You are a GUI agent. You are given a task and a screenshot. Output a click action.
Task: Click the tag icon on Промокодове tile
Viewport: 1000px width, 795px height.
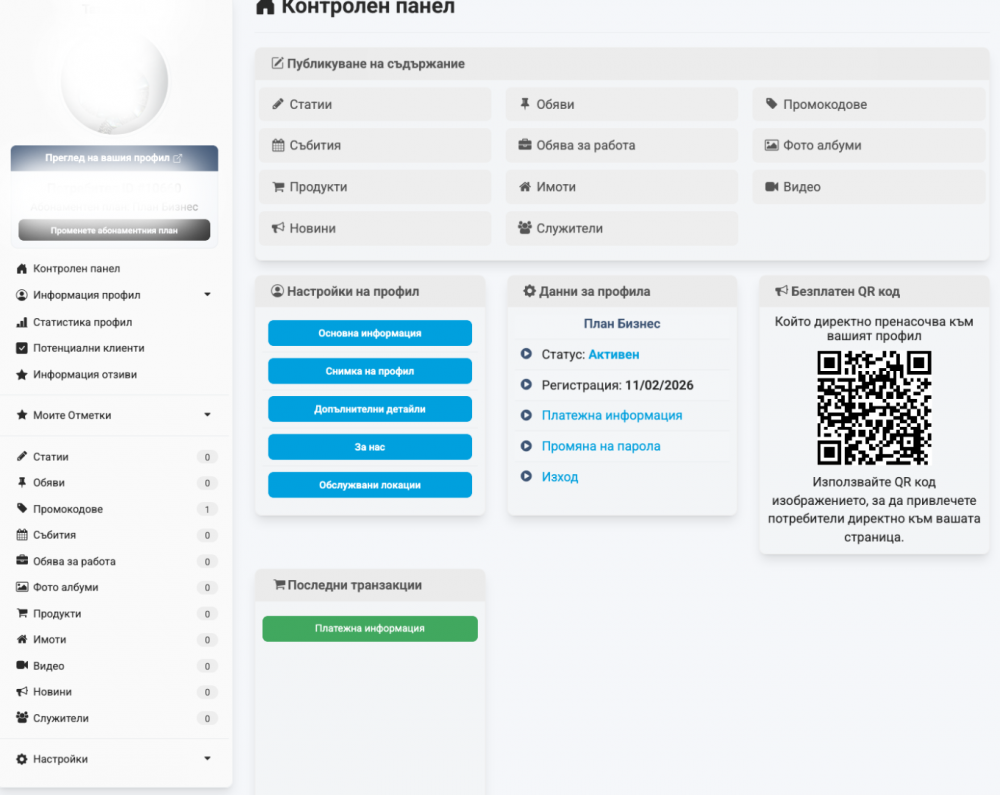[x=771, y=104]
